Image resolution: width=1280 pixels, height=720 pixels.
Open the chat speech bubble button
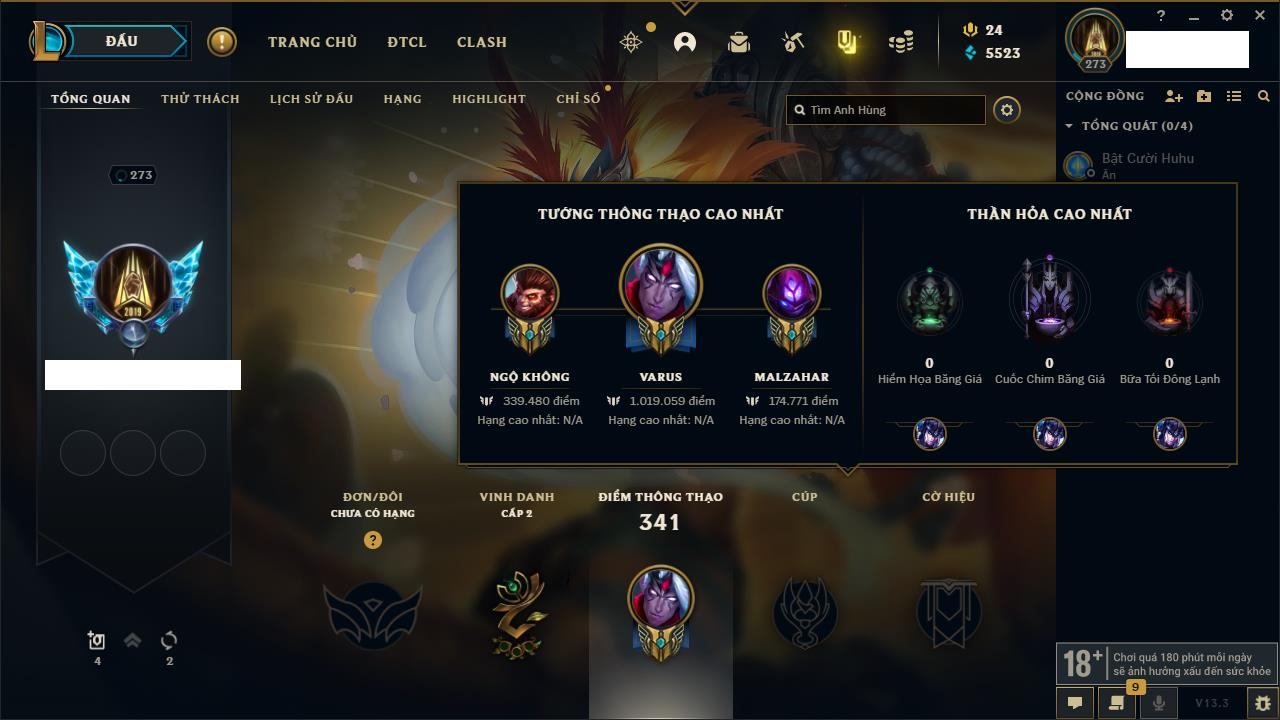[x=1075, y=703]
